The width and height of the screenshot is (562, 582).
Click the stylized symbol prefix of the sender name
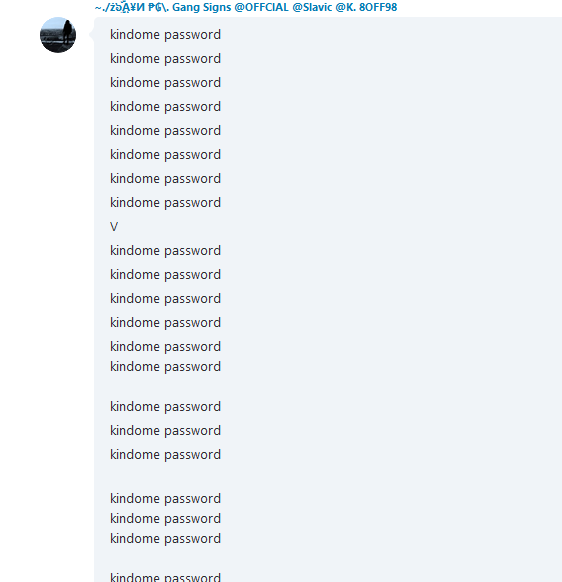(132, 7)
